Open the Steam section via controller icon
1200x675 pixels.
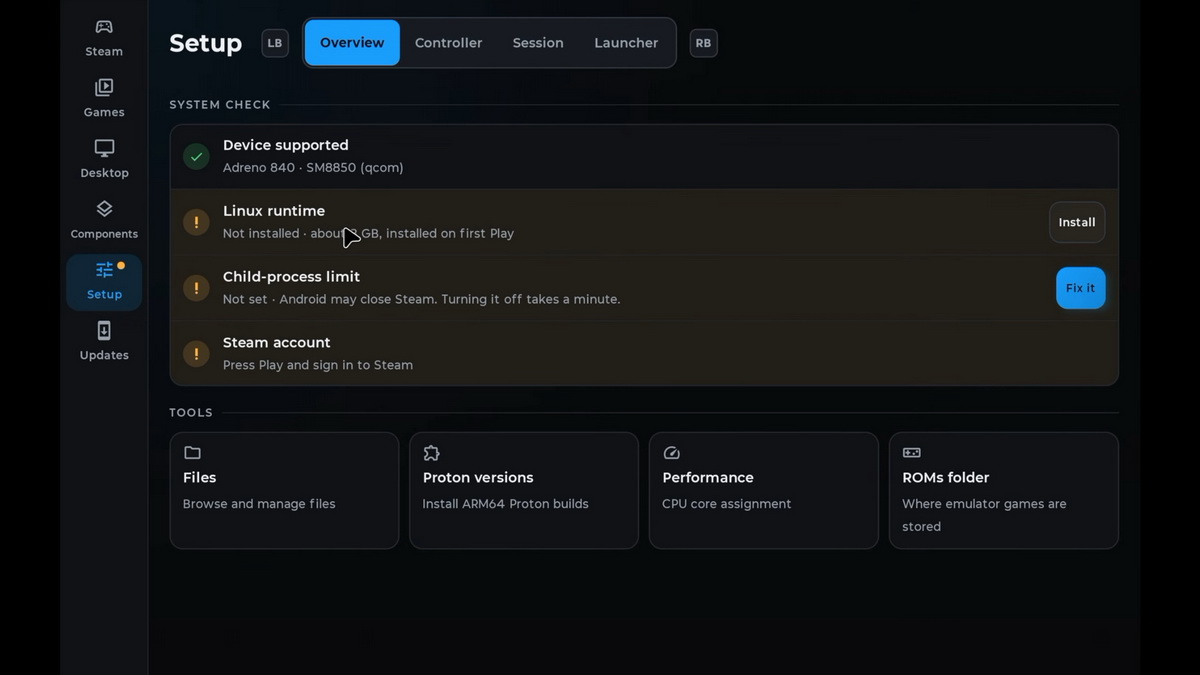[x=104, y=27]
